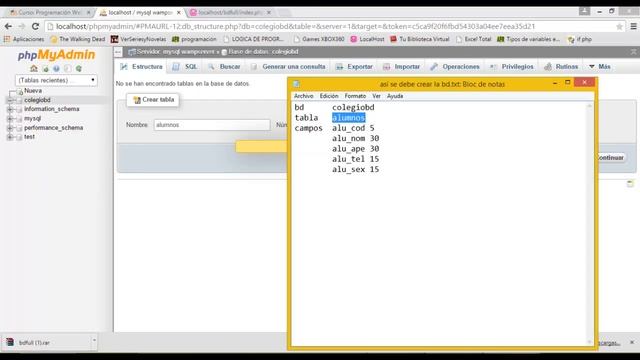640x360 pixels.
Task: Click the Continuar button
Action: click(610, 158)
